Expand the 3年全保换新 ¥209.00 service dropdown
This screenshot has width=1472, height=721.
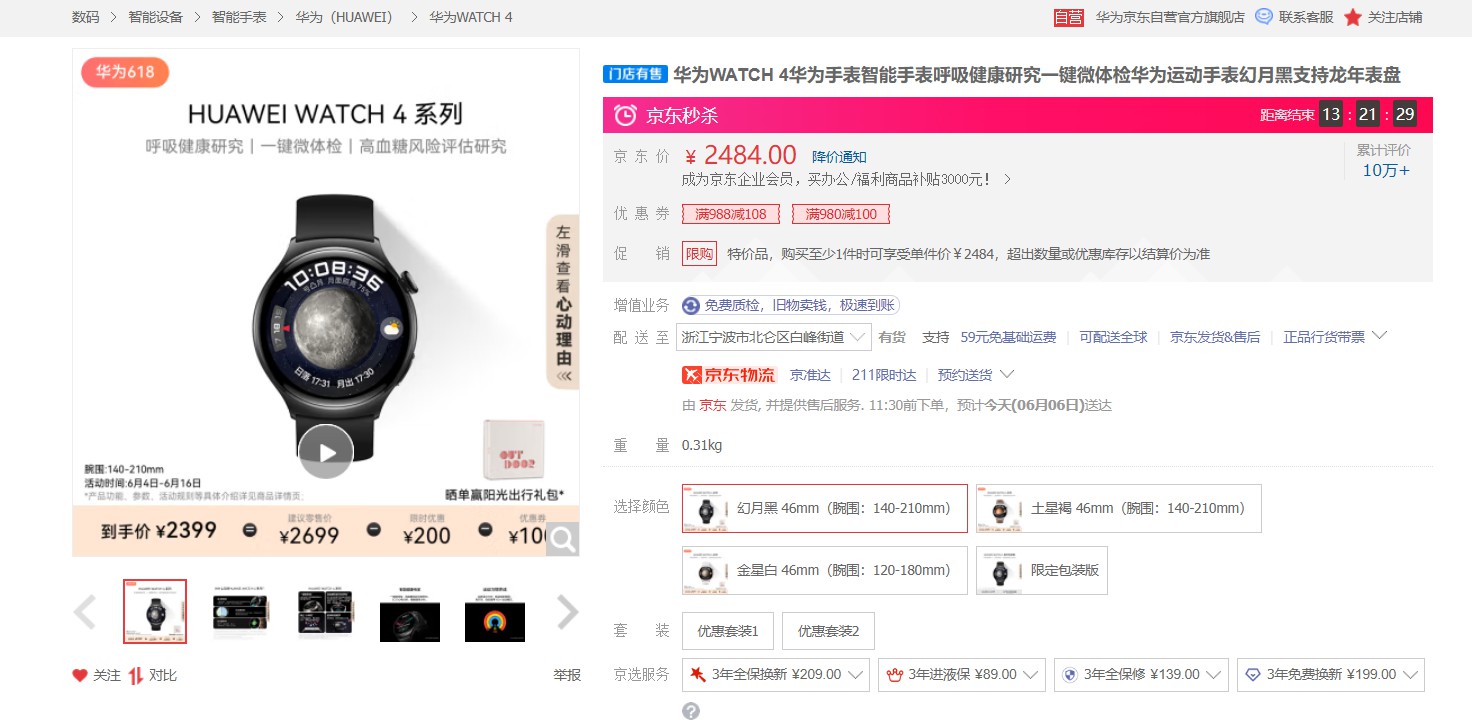[x=776, y=675]
